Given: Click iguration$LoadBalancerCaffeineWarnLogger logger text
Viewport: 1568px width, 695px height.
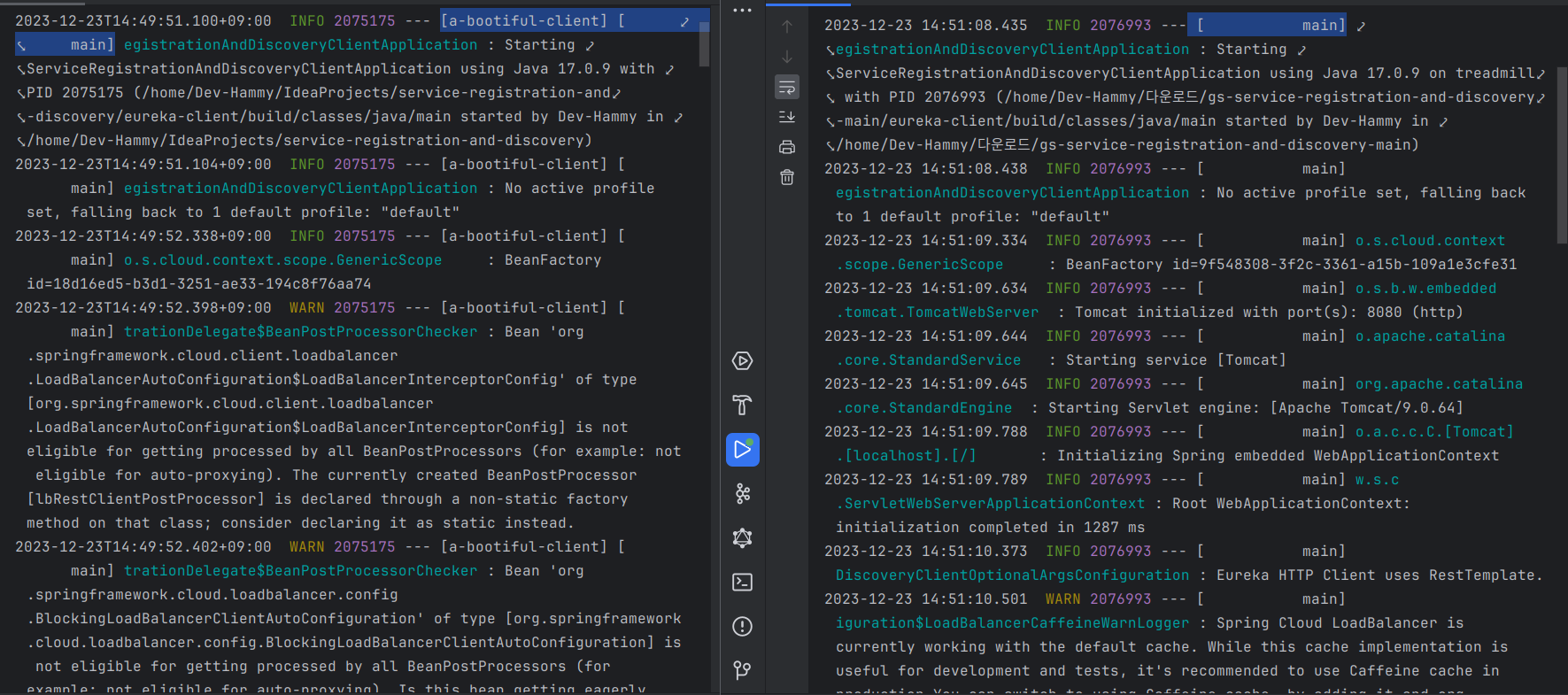Looking at the screenshot, I should coord(1013,622).
